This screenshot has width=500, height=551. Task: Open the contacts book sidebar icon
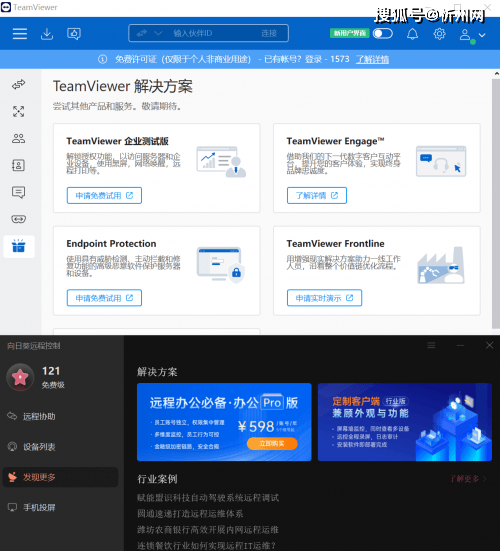[19, 165]
